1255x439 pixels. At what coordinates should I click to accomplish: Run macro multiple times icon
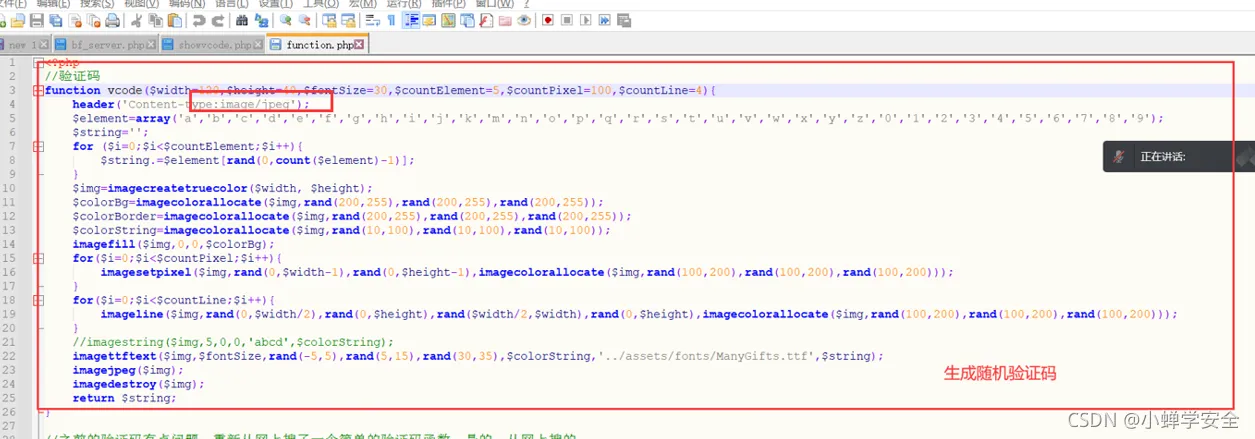[x=605, y=20]
